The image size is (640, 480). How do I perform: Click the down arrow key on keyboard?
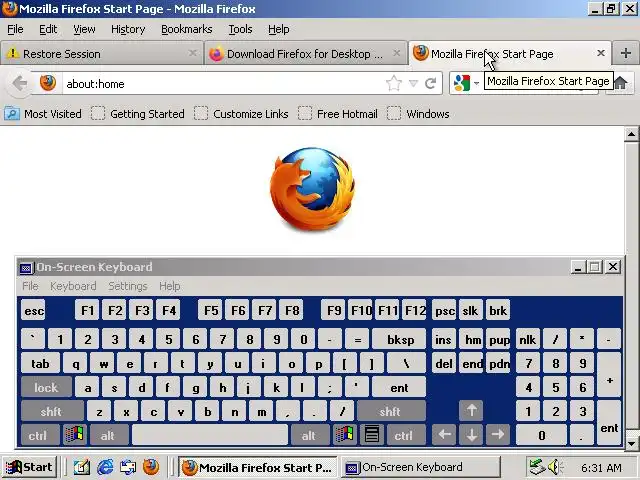tap(471, 435)
